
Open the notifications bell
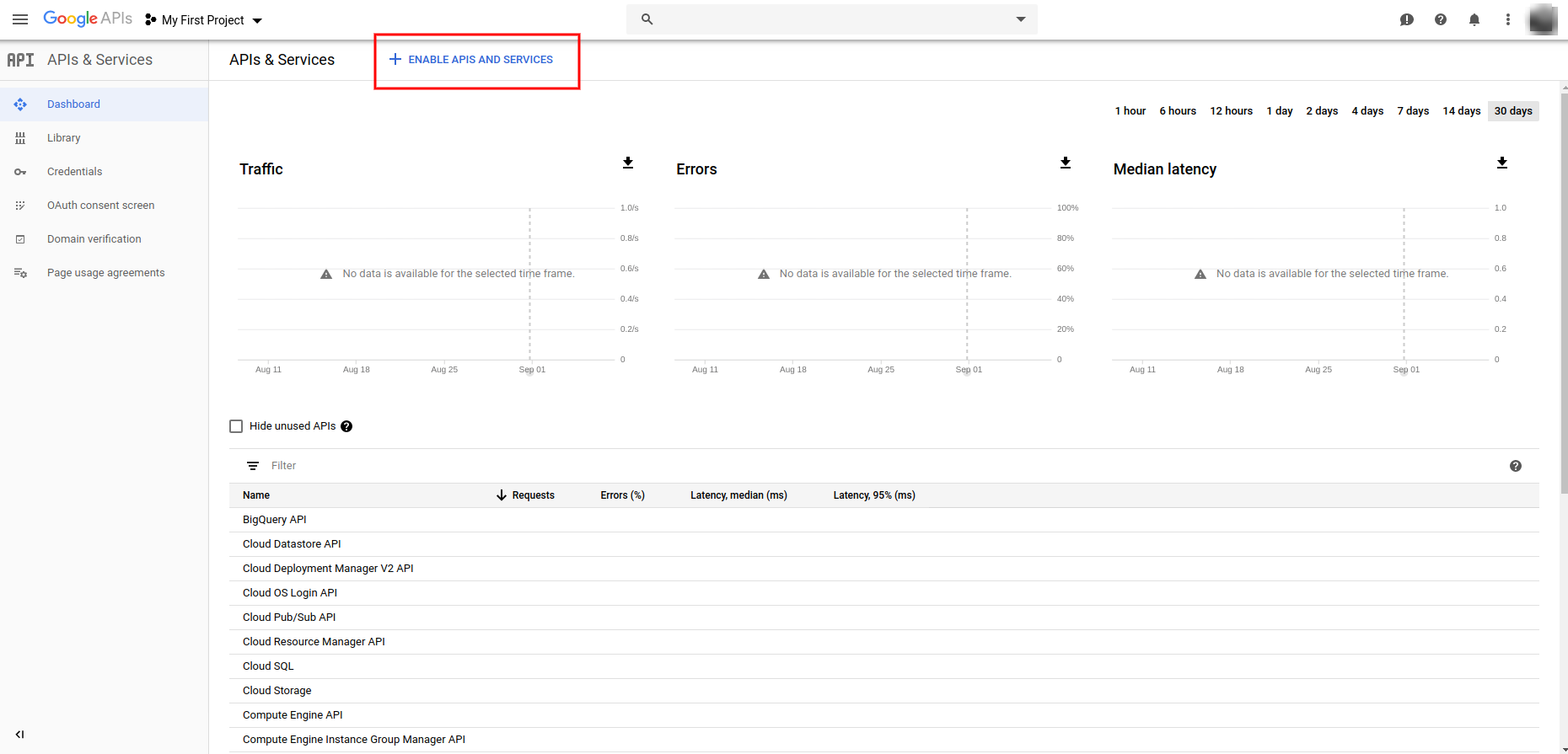tap(1474, 19)
